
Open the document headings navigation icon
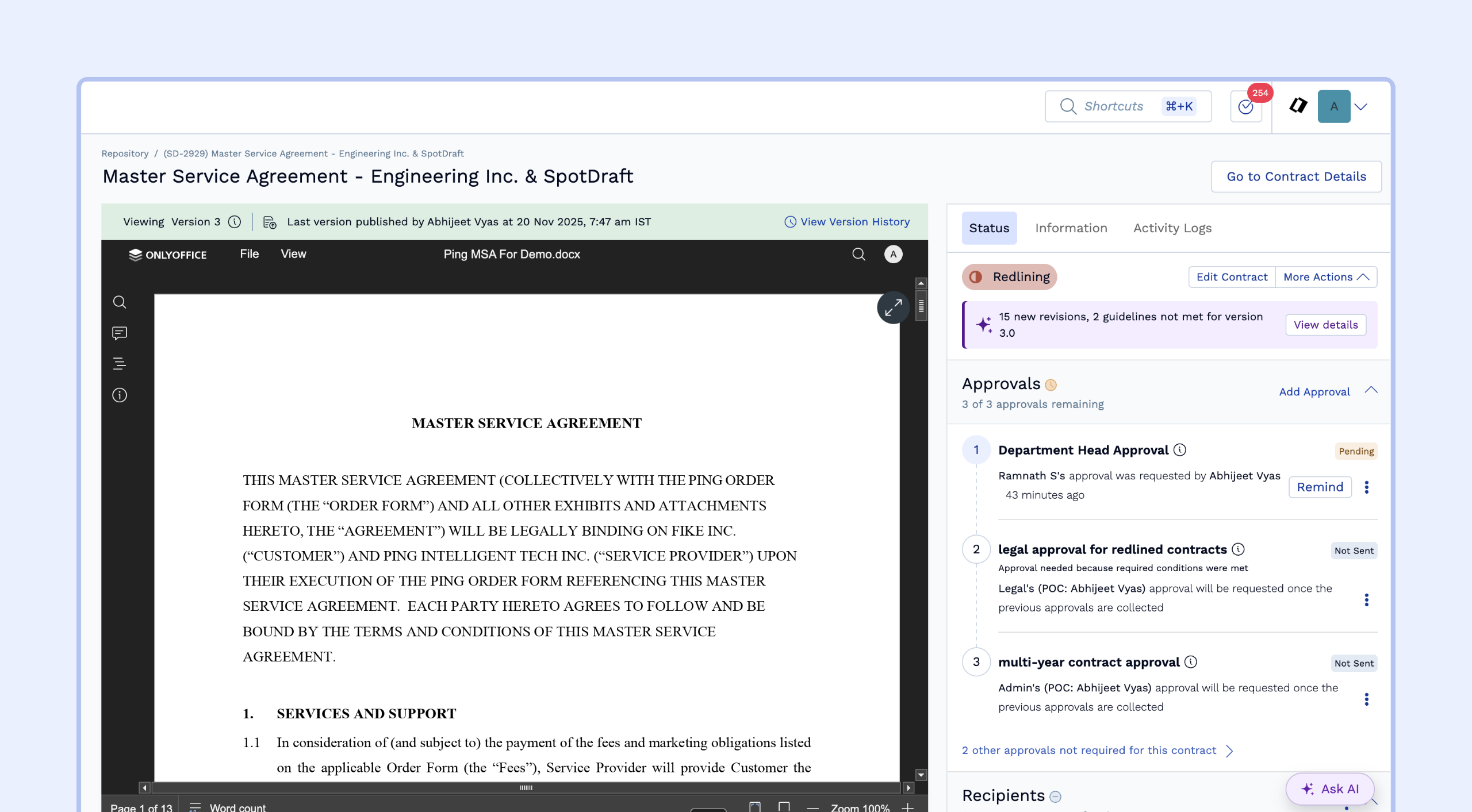click(120, 364)
